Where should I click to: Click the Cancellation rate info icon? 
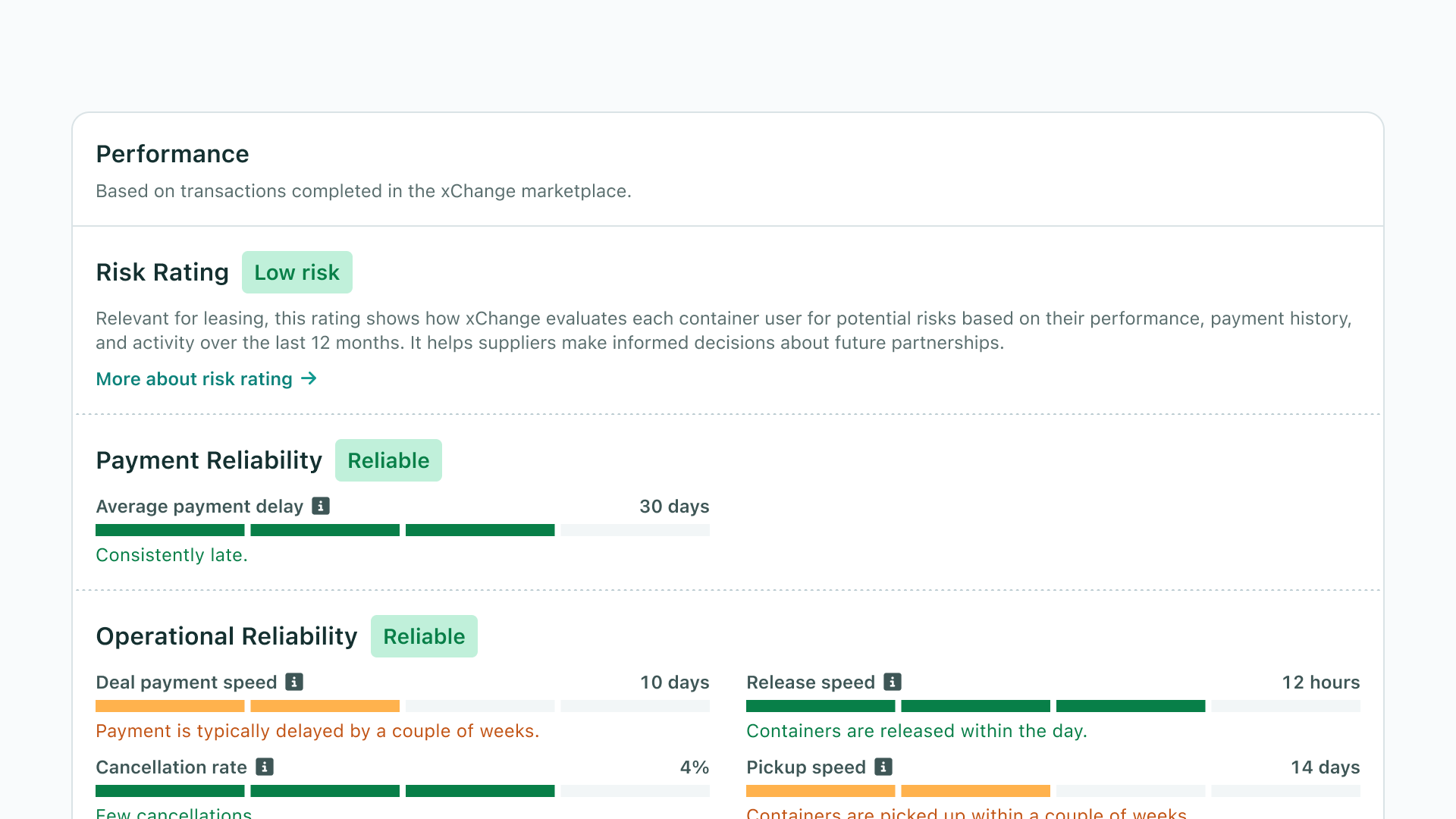[264, 767]
